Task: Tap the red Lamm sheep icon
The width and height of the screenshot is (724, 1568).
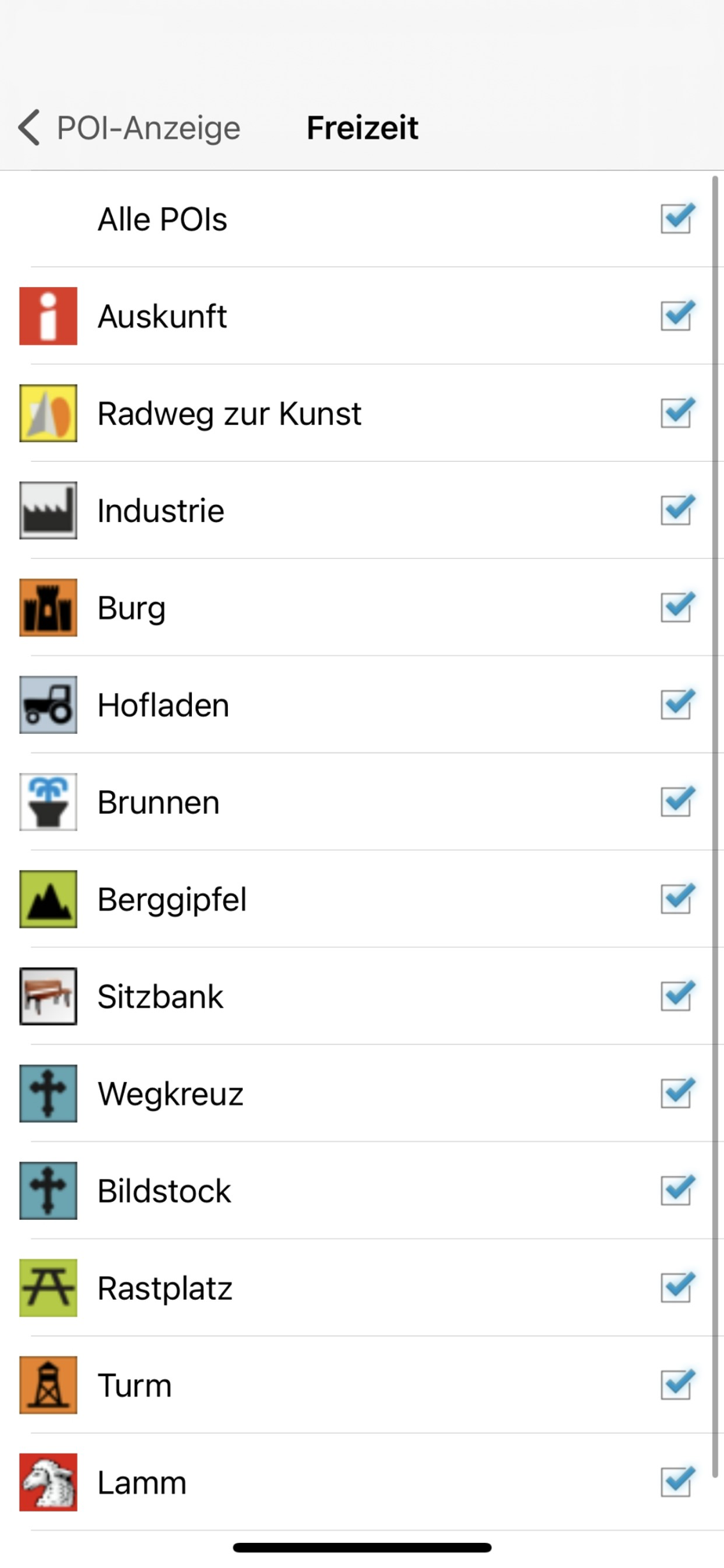Action: tap(49, 1483)
